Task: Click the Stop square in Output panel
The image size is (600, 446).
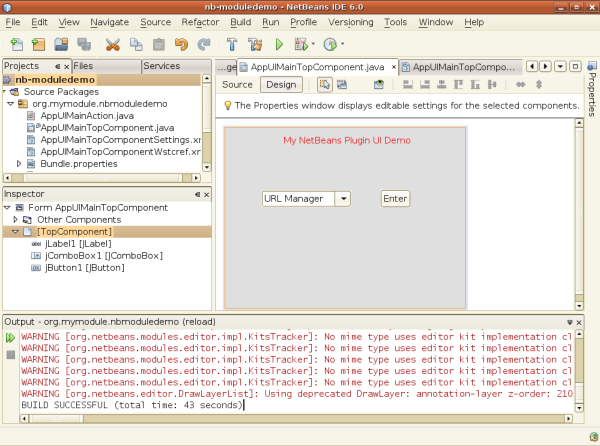Action: tap(11, 355)
